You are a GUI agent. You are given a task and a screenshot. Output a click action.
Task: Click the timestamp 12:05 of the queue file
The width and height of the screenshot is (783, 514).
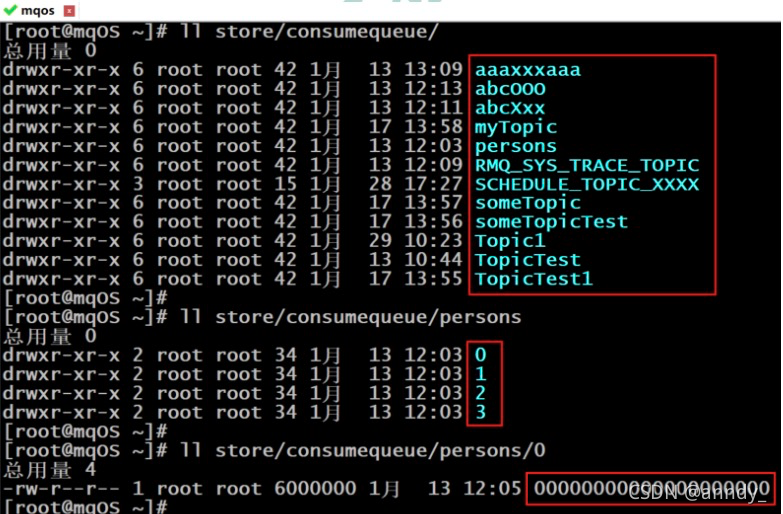click(x=492, y=489)
